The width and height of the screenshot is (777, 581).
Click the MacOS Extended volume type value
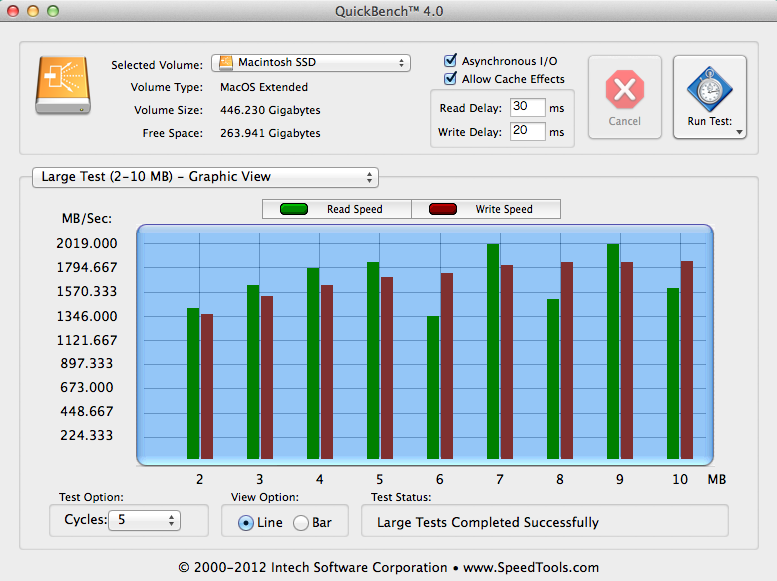(x=264, y=87)
